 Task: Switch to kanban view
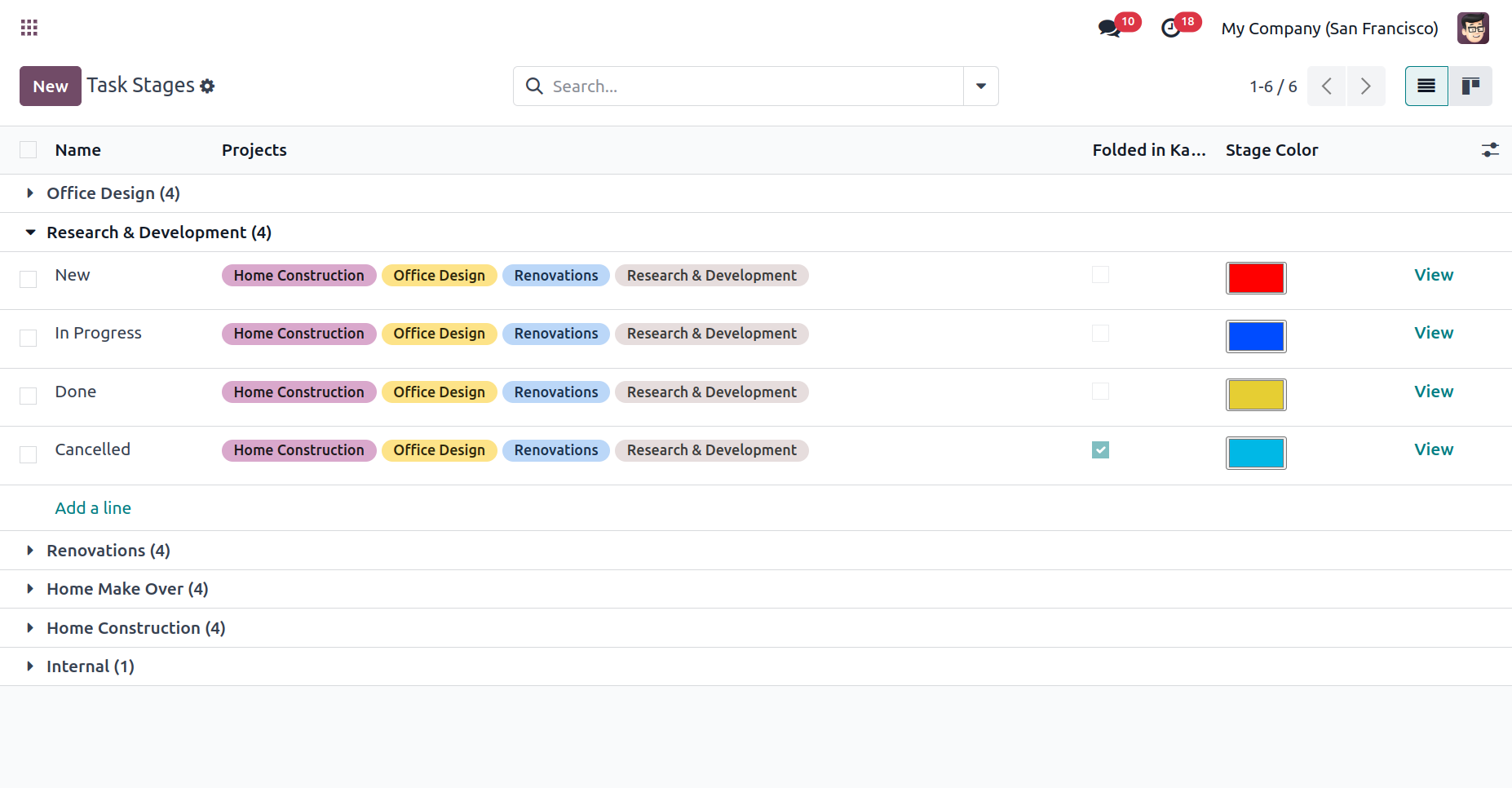coord(1470,86)
